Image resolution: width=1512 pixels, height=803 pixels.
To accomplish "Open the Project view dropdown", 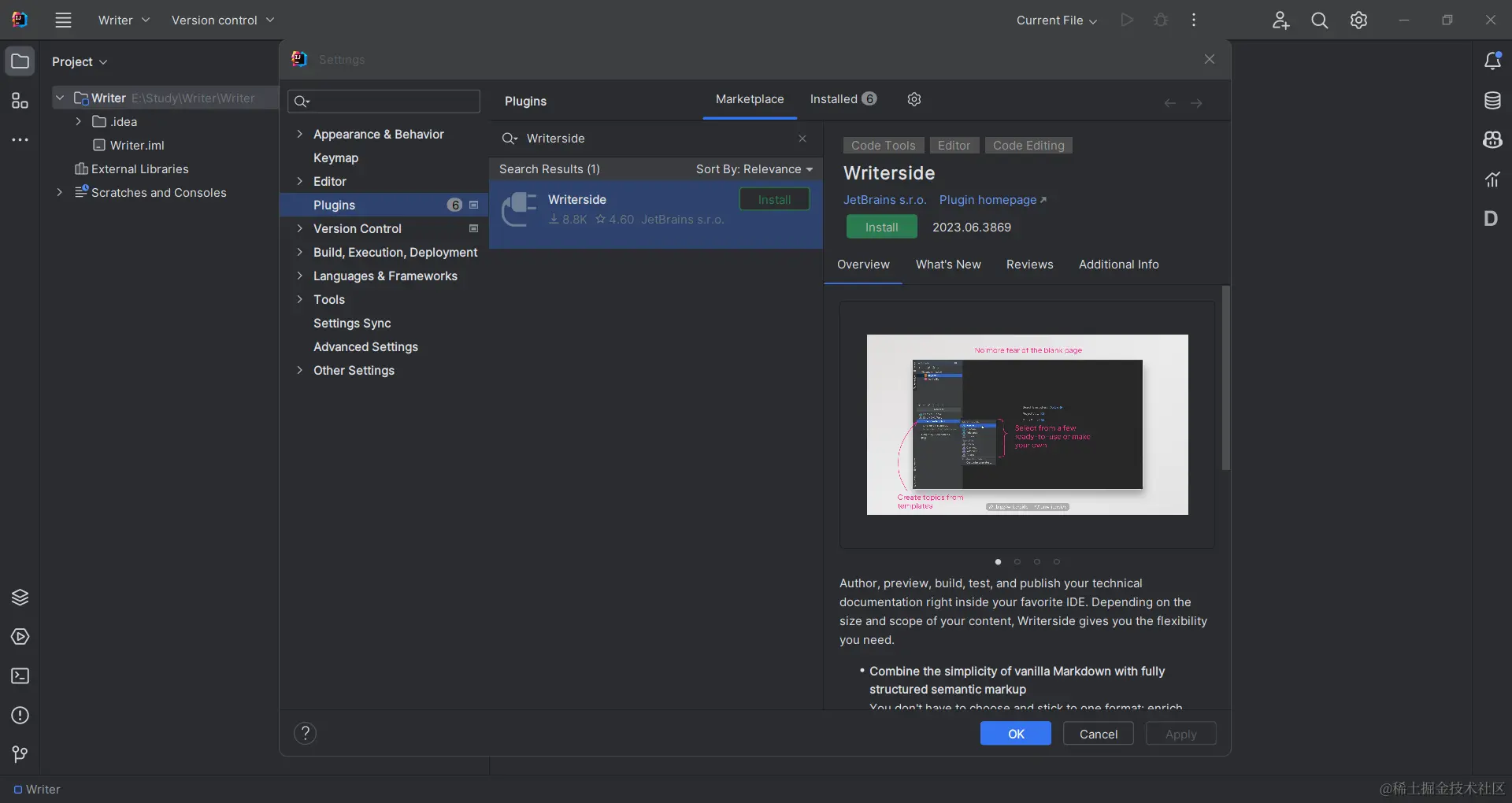I will 80,61.
